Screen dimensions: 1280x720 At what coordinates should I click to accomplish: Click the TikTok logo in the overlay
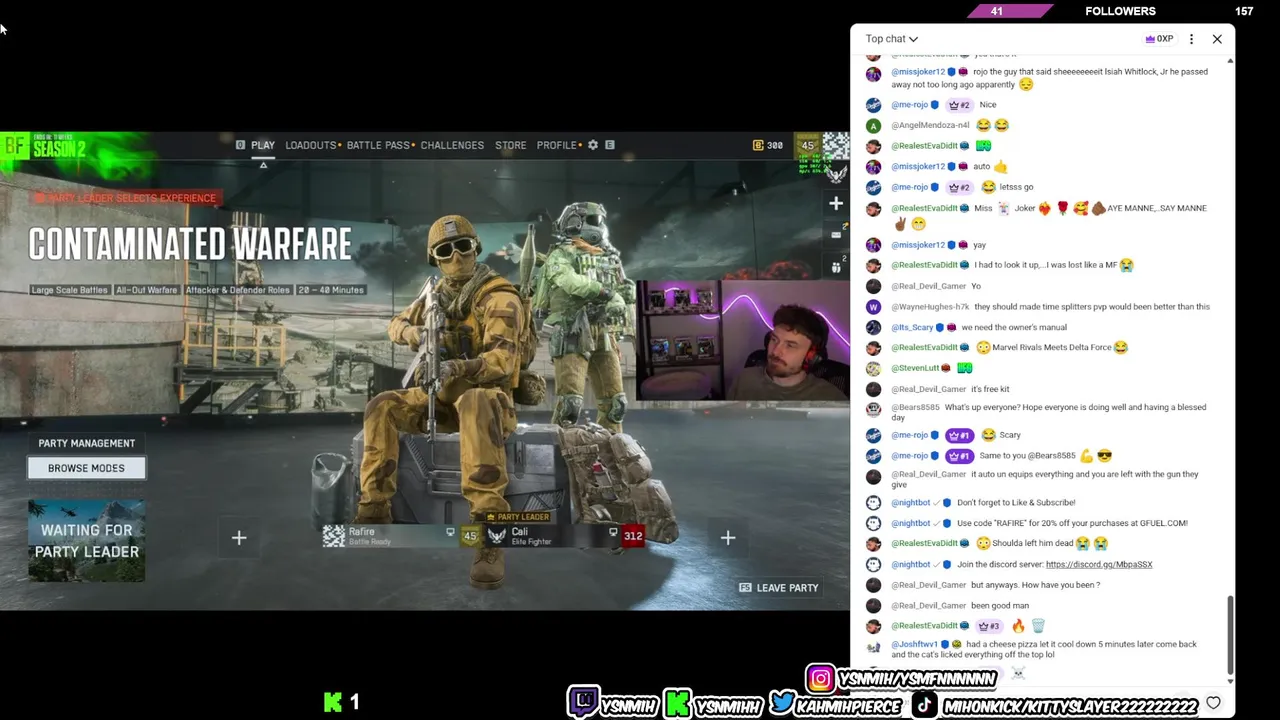tap(925, 705)
